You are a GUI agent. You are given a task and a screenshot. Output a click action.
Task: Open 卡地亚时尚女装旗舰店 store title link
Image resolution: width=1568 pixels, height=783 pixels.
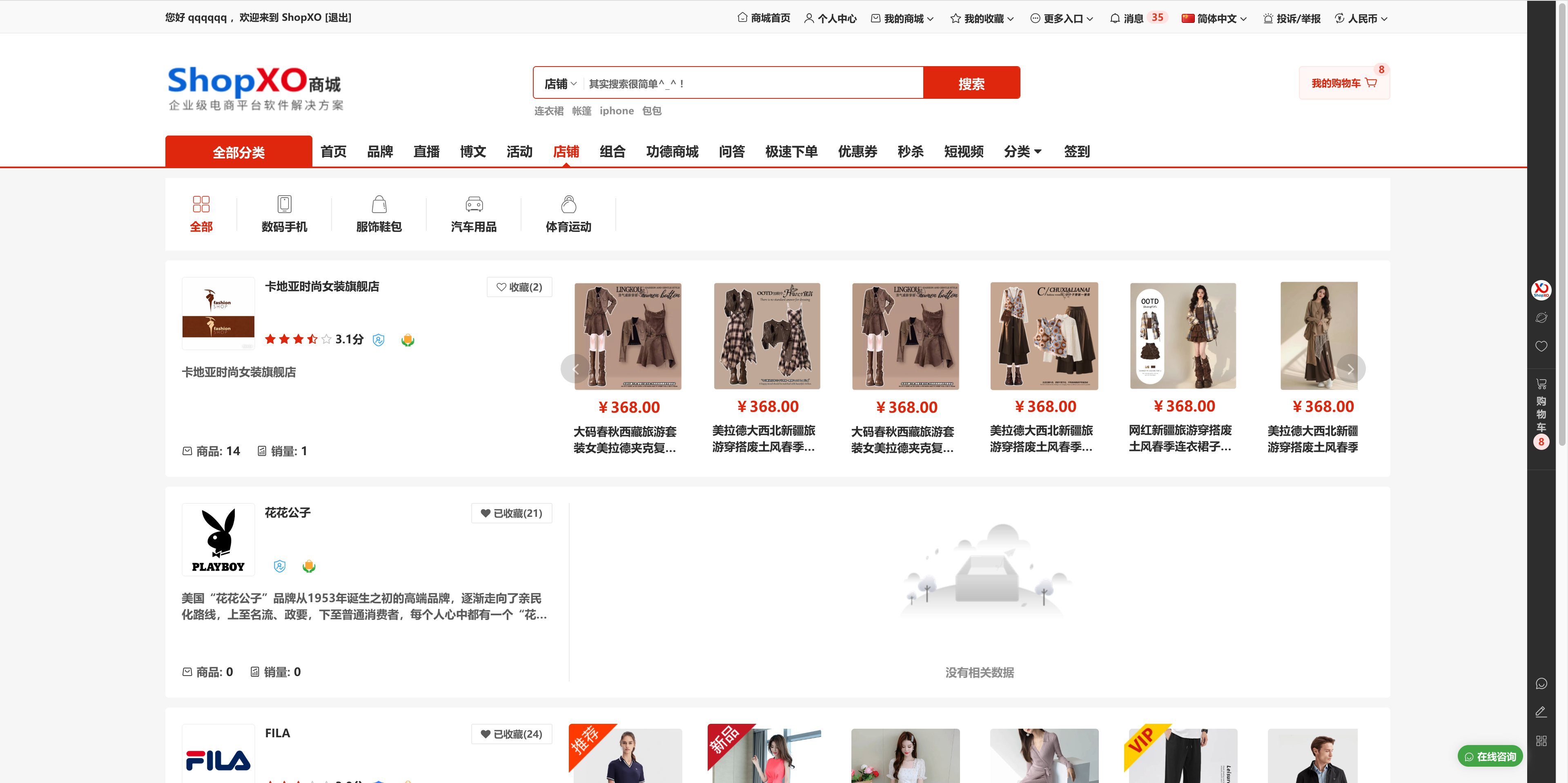322,287
